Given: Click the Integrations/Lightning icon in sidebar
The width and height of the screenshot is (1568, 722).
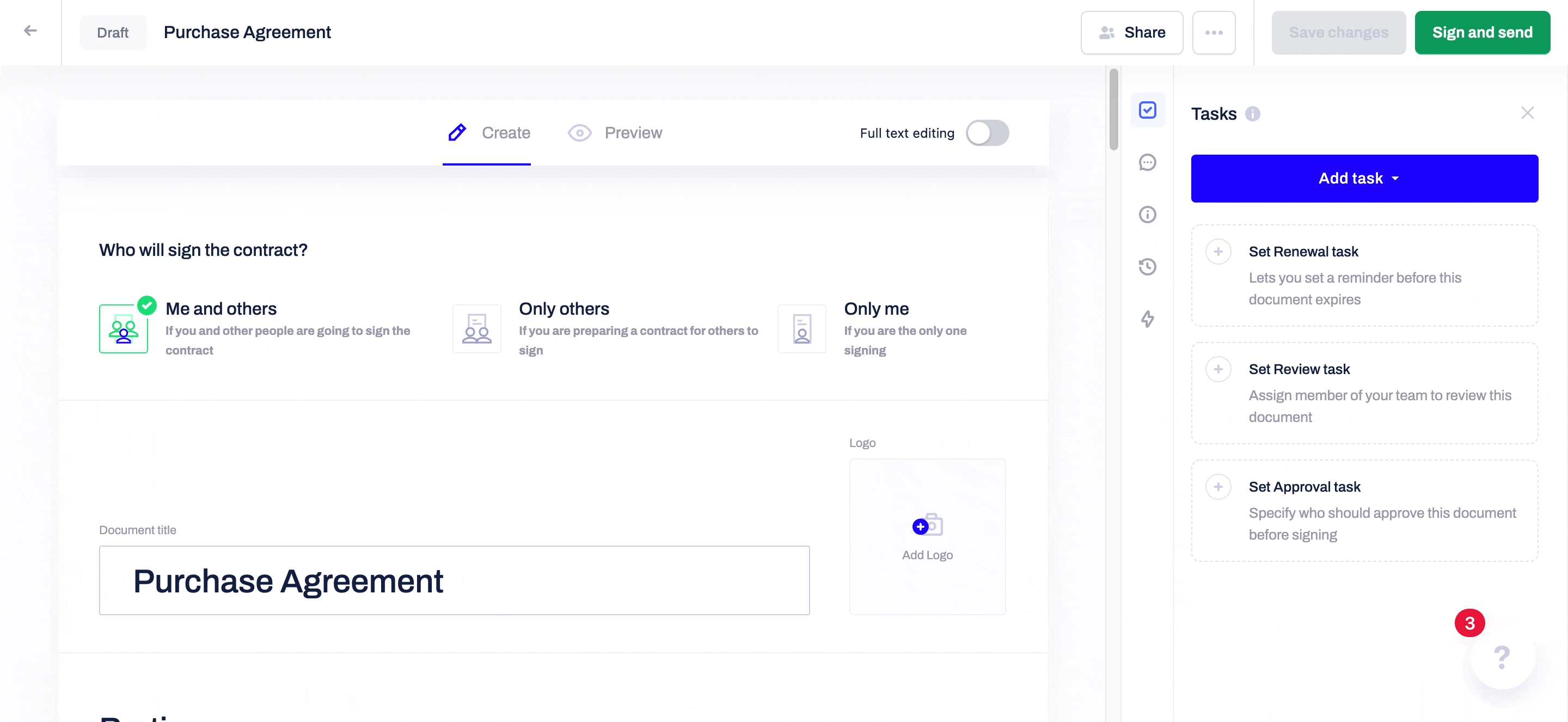Looking at the screenshot, I should point(1148,318).
